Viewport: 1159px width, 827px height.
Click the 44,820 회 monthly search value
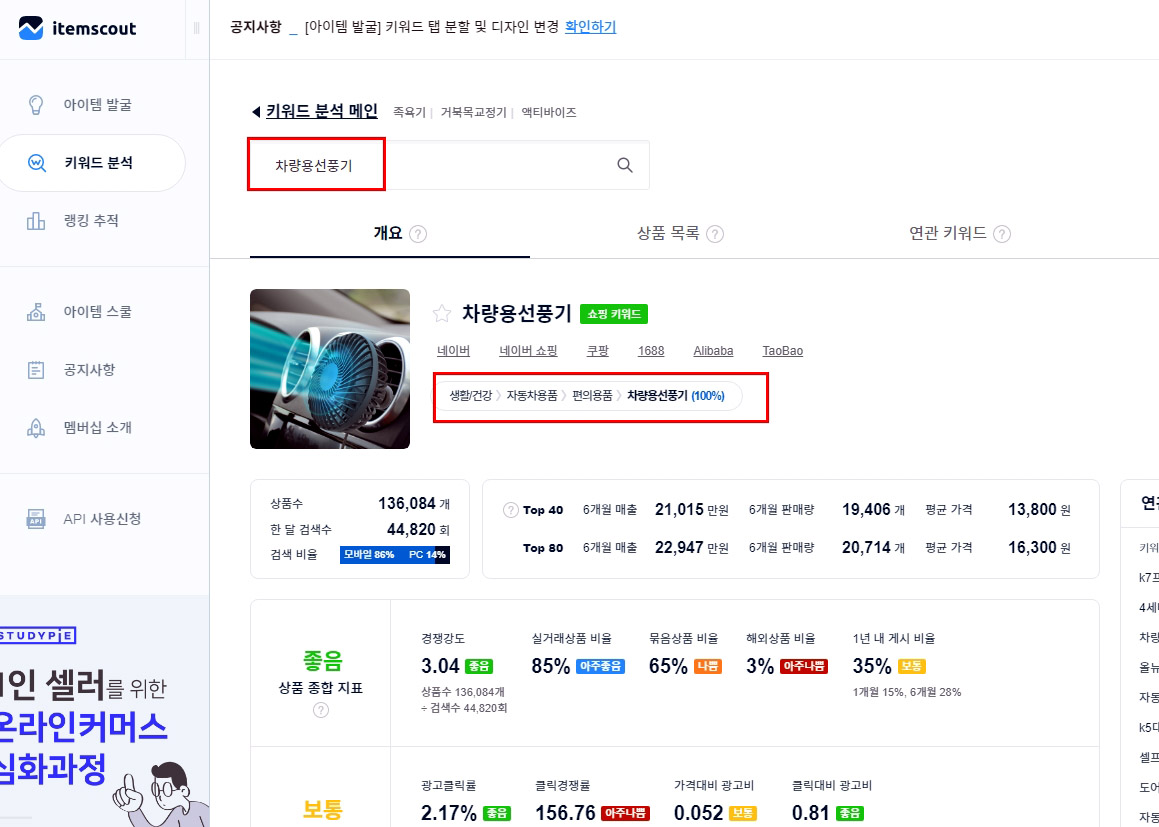coord(418,529)
